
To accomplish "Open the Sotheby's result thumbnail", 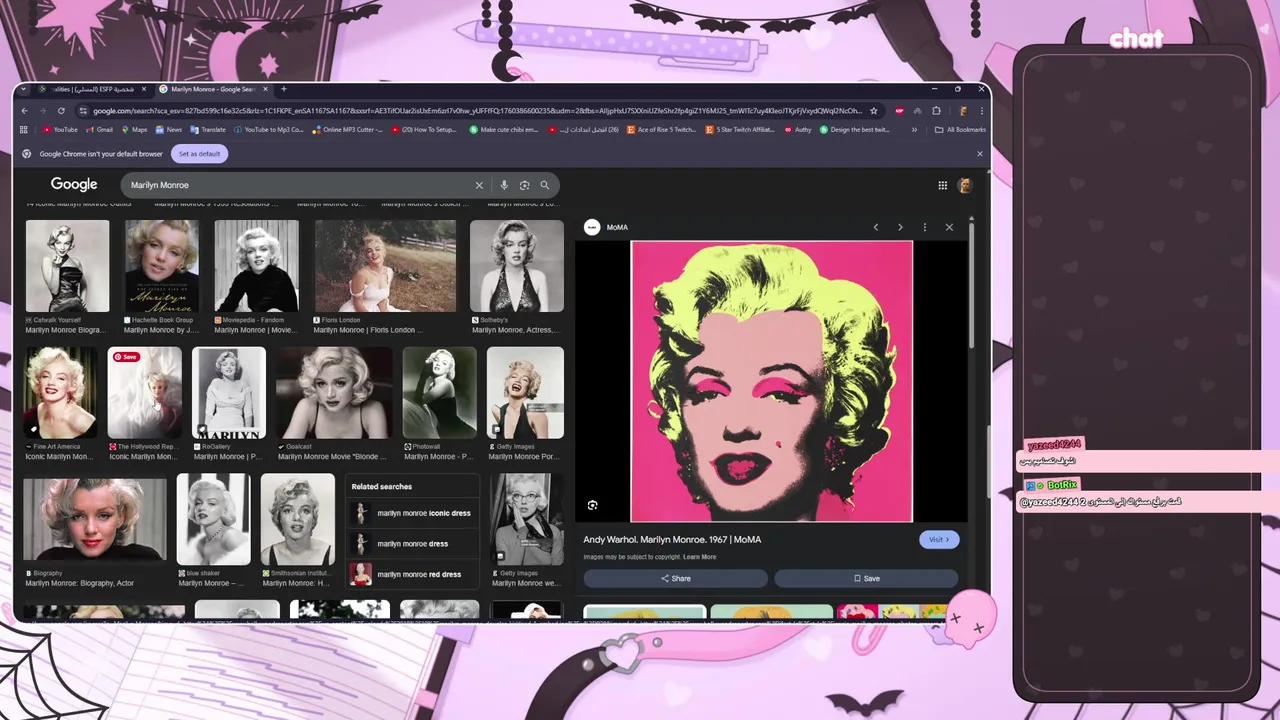I will [x=517, y=267].
